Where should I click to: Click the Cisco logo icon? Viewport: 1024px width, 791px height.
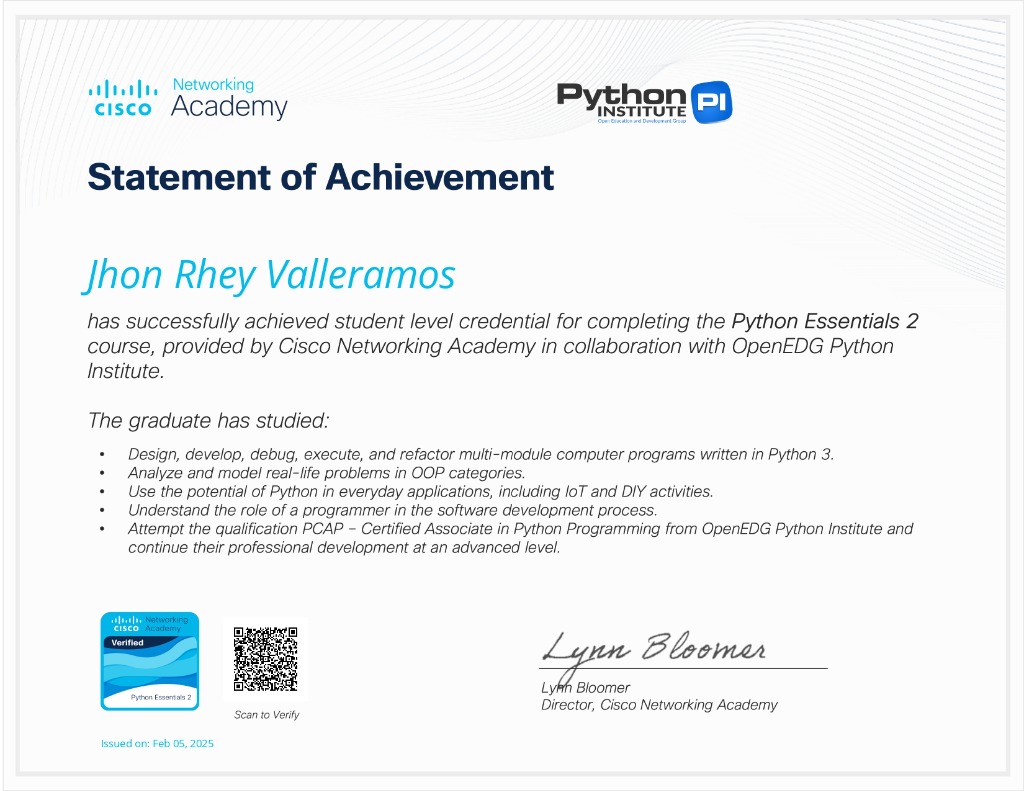(x=123, y=99)
